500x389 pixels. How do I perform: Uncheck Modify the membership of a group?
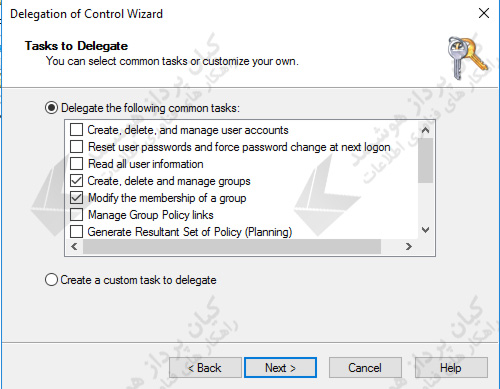(76, 197)
